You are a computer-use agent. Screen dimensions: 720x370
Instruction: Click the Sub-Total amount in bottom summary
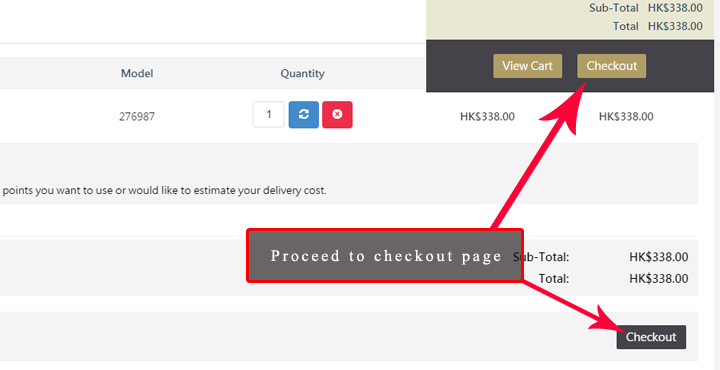pyautogui.click(x=658, y=257)
